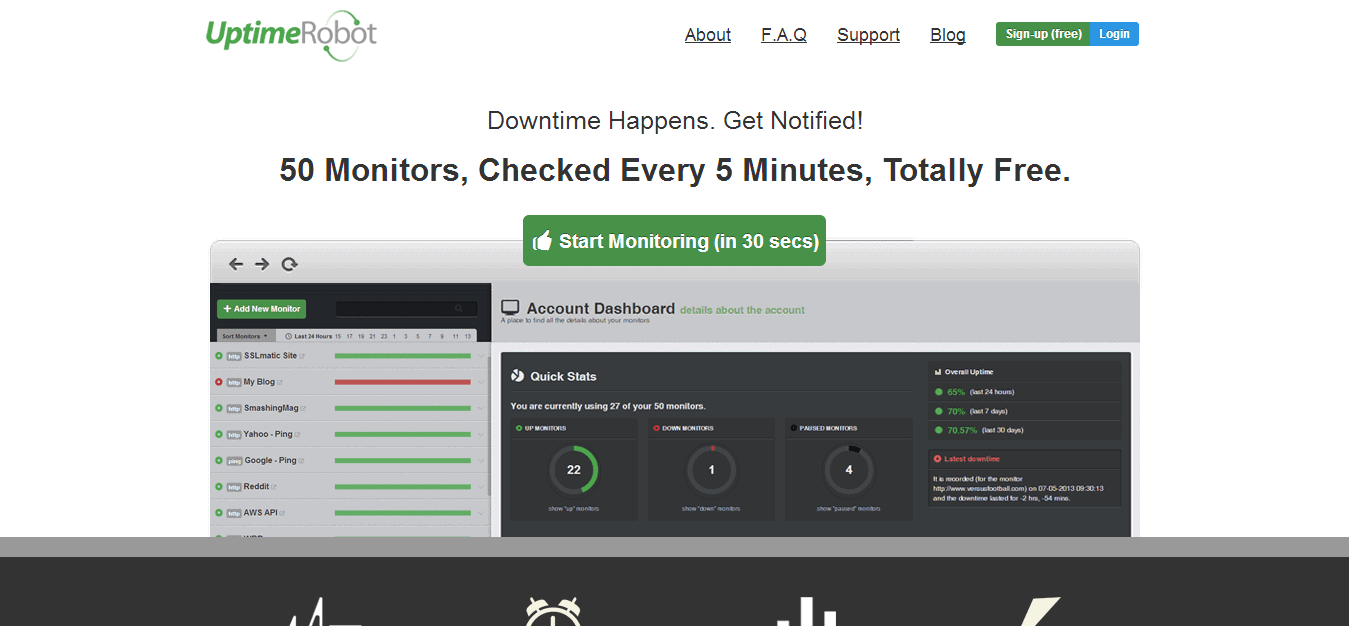This screenshot has height=626, width=1349.
Task: Expand the Yahoo - Ping row chevron
Action: pyautogui.click(x=481, y=434)
